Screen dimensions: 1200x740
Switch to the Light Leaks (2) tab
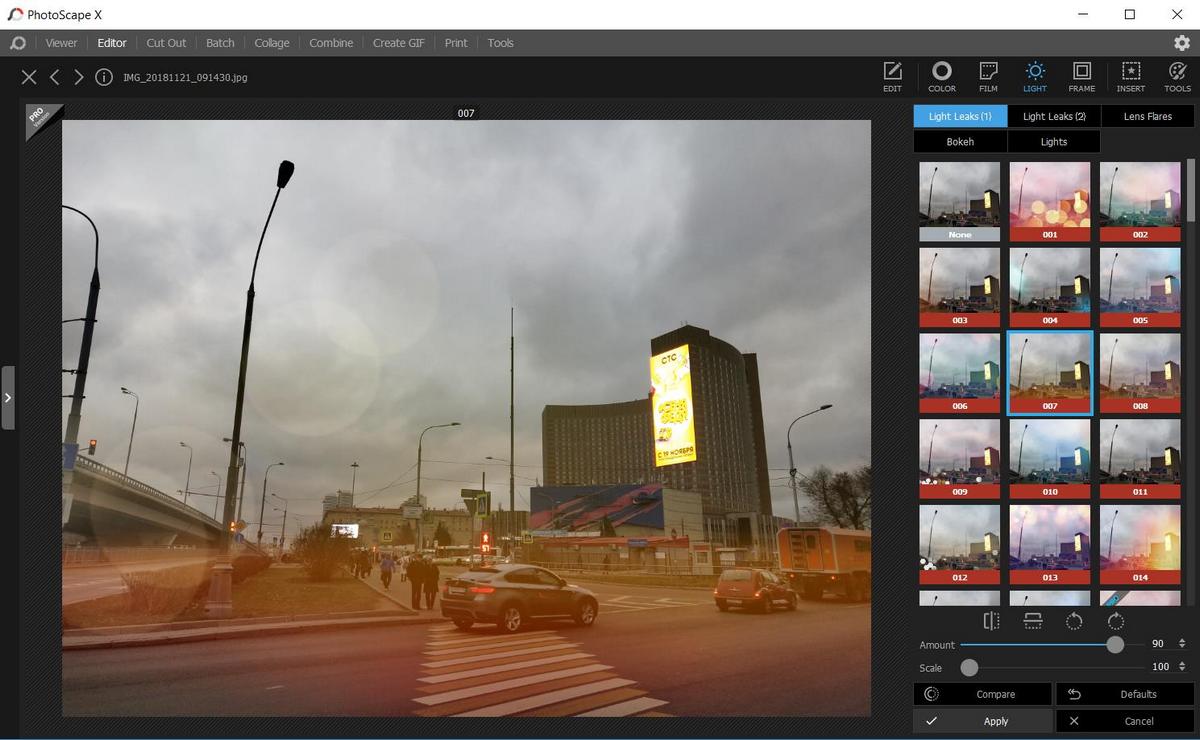click(x=1054, y=116)
